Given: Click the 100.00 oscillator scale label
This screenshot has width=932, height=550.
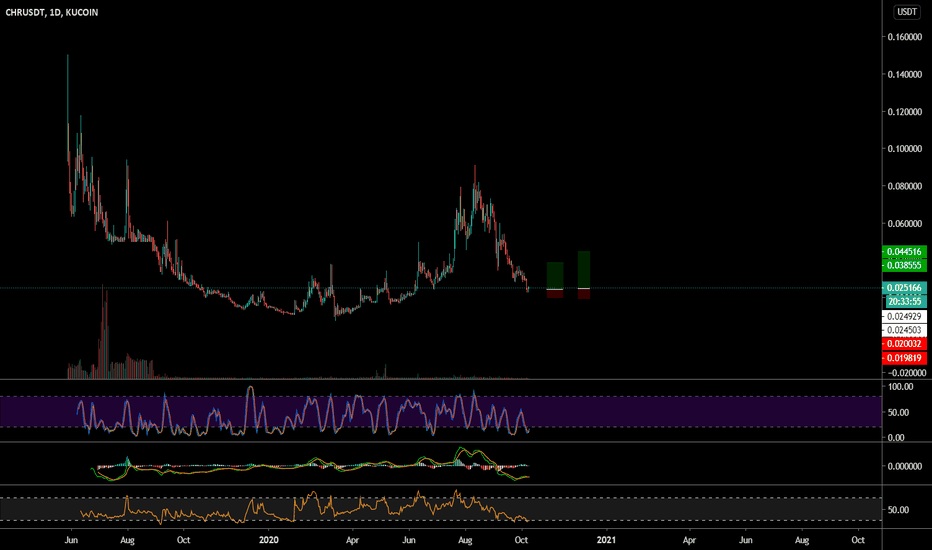Looking at the screenshot, I should click(x=900, y=386).
